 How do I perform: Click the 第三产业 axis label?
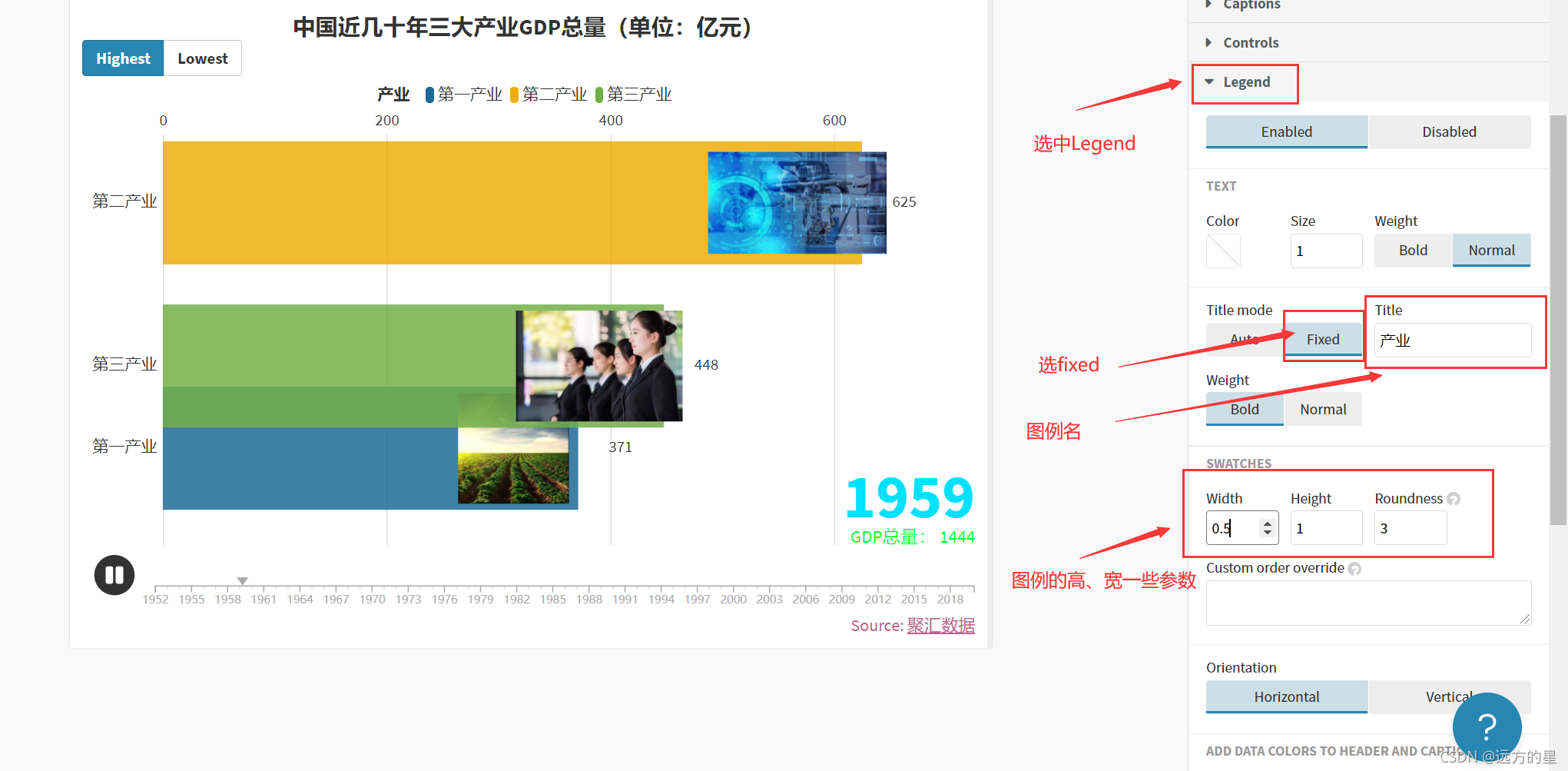click(x=124, y=364)
